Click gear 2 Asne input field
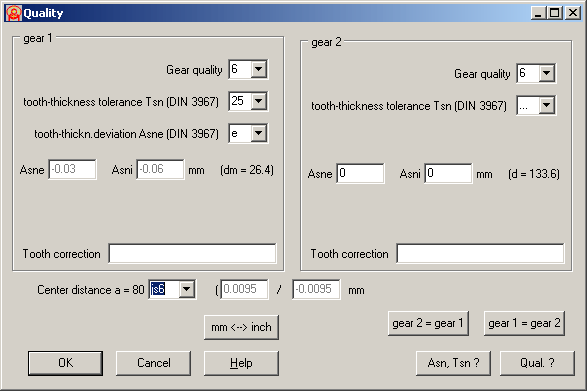This screenshot has height=391, width=587. coord(360,173)
